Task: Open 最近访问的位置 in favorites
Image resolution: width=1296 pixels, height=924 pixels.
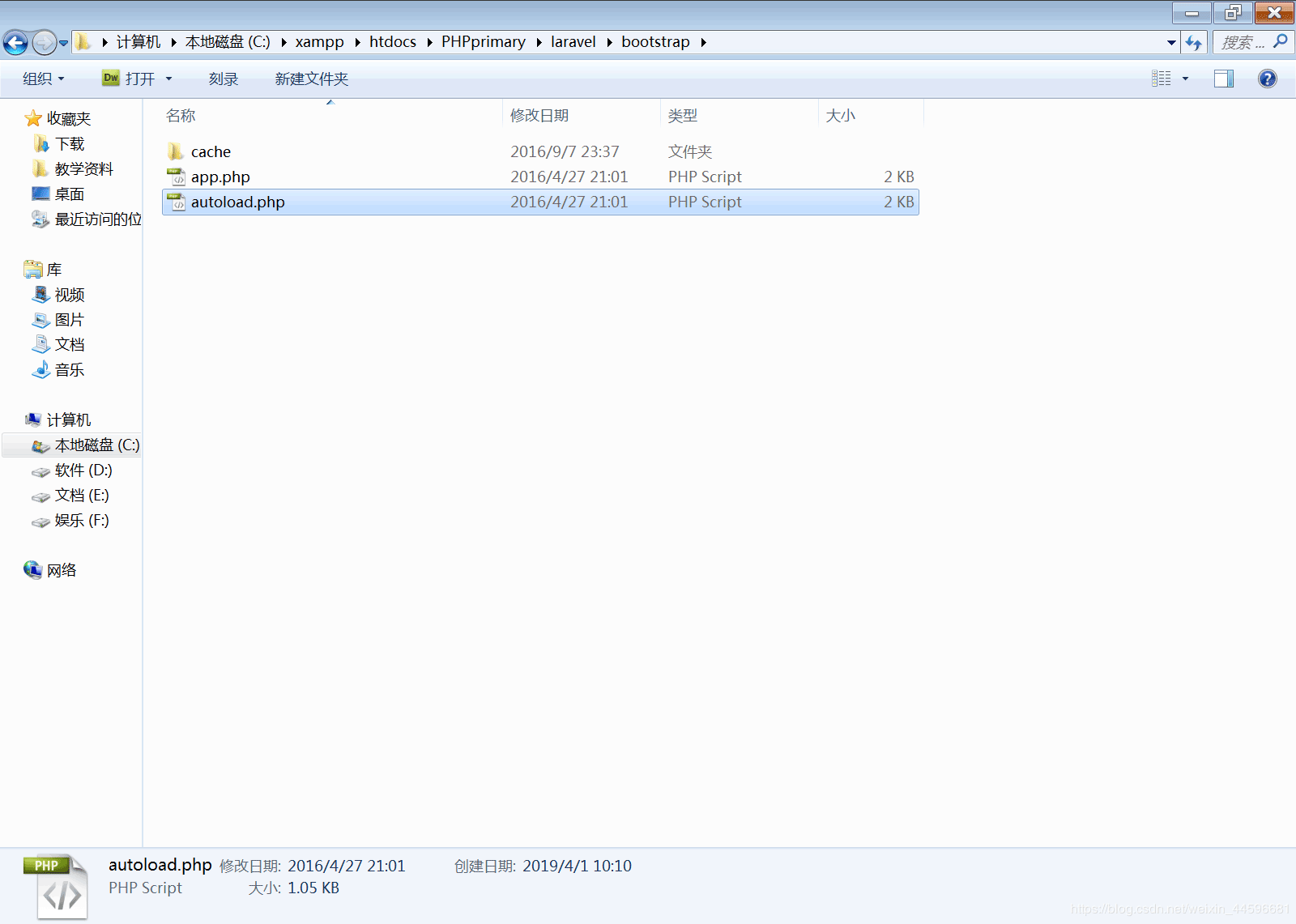Action: point(98,219)
